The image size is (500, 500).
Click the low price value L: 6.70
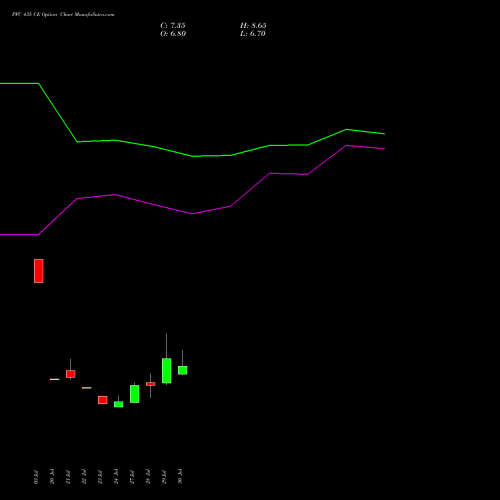(x=253, y=34)
